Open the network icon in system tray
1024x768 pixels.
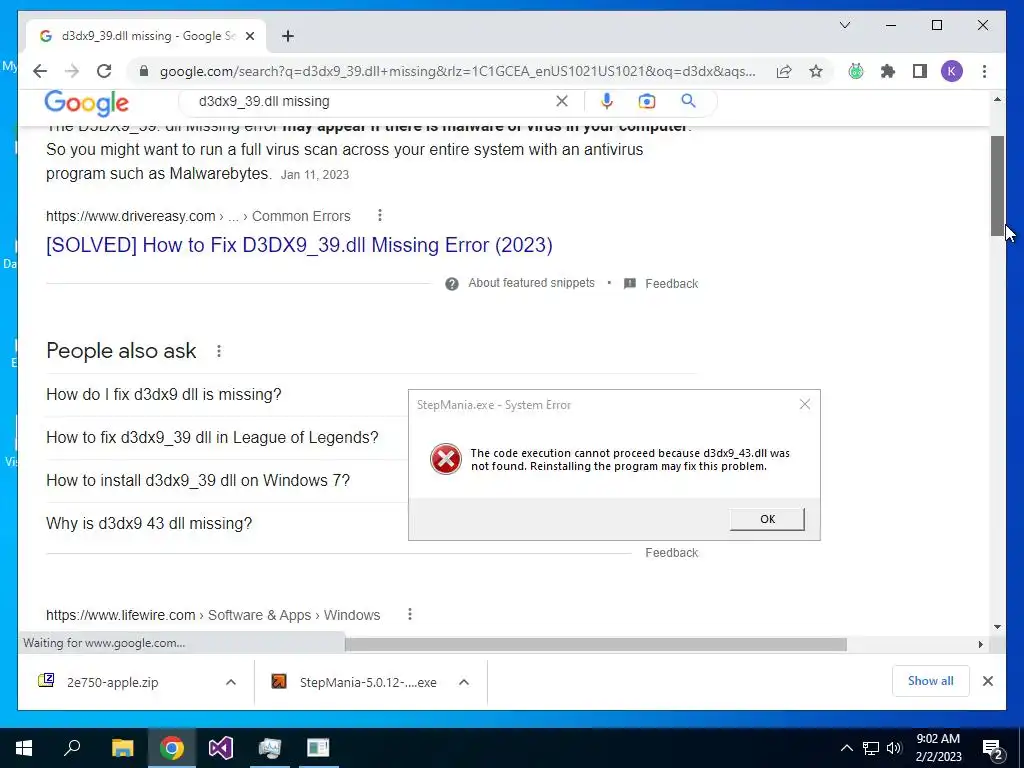(x=871, y=748)
